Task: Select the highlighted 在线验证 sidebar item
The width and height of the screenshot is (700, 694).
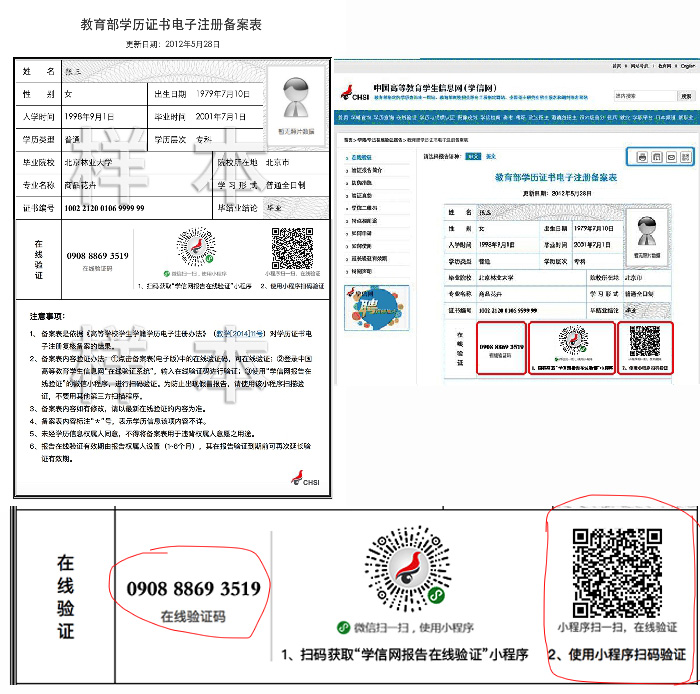Action: click(361, 158)
